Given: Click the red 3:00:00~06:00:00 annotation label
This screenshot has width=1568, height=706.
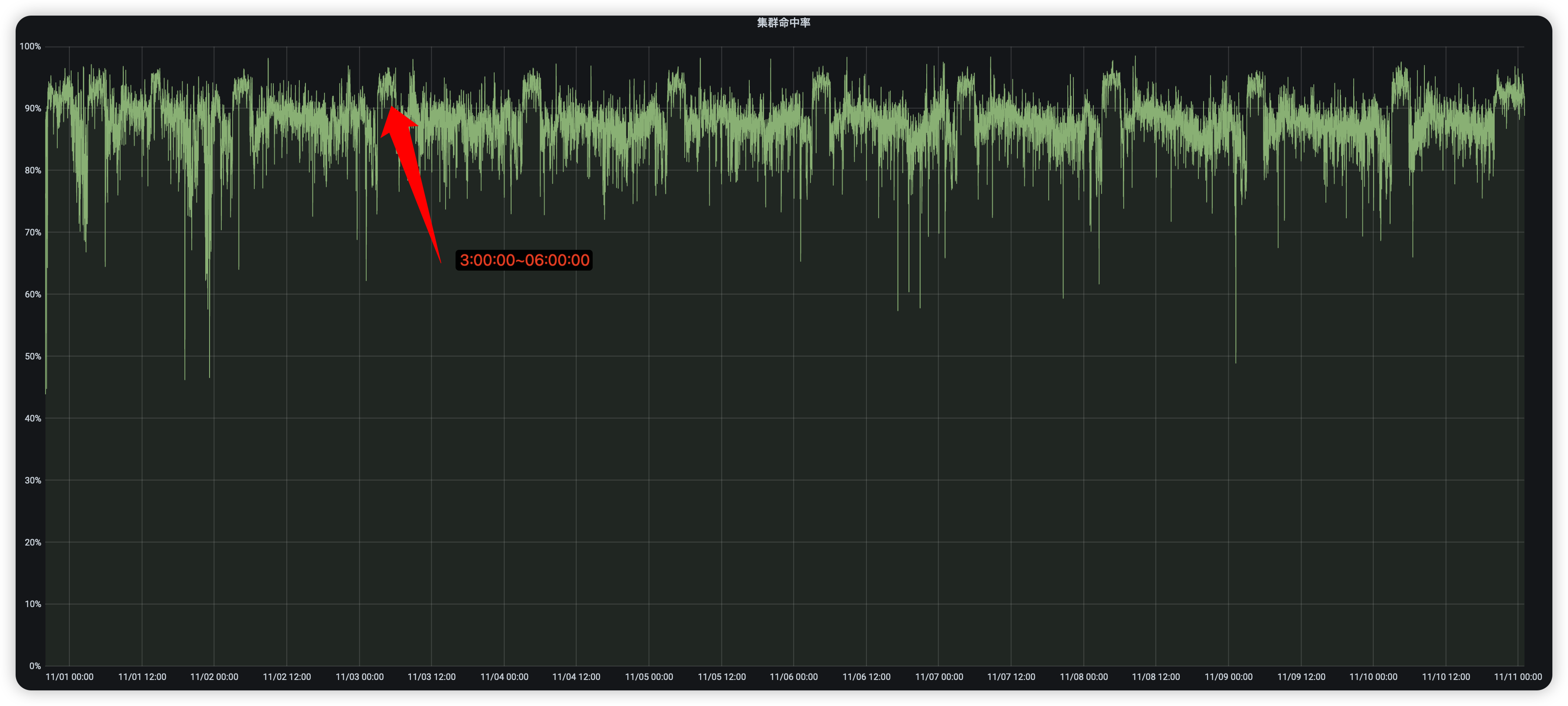Looking at the screenshot, I should (x=524, y=260).
